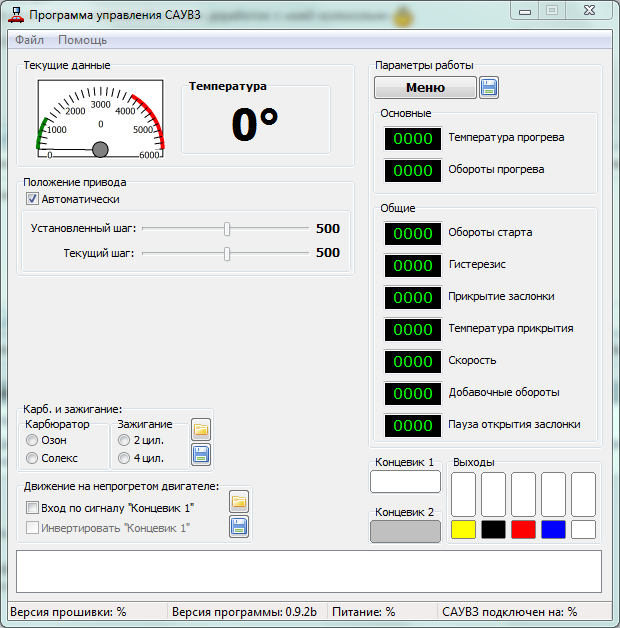Open the Помощь menu
This screenshot has width=620, height=628.
(x=83, y=40)
